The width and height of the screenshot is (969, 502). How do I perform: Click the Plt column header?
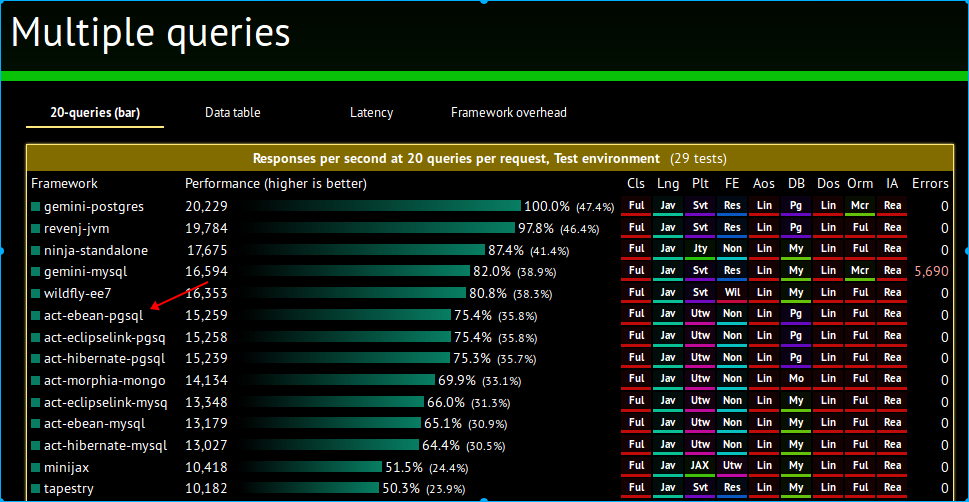(700, 184)
